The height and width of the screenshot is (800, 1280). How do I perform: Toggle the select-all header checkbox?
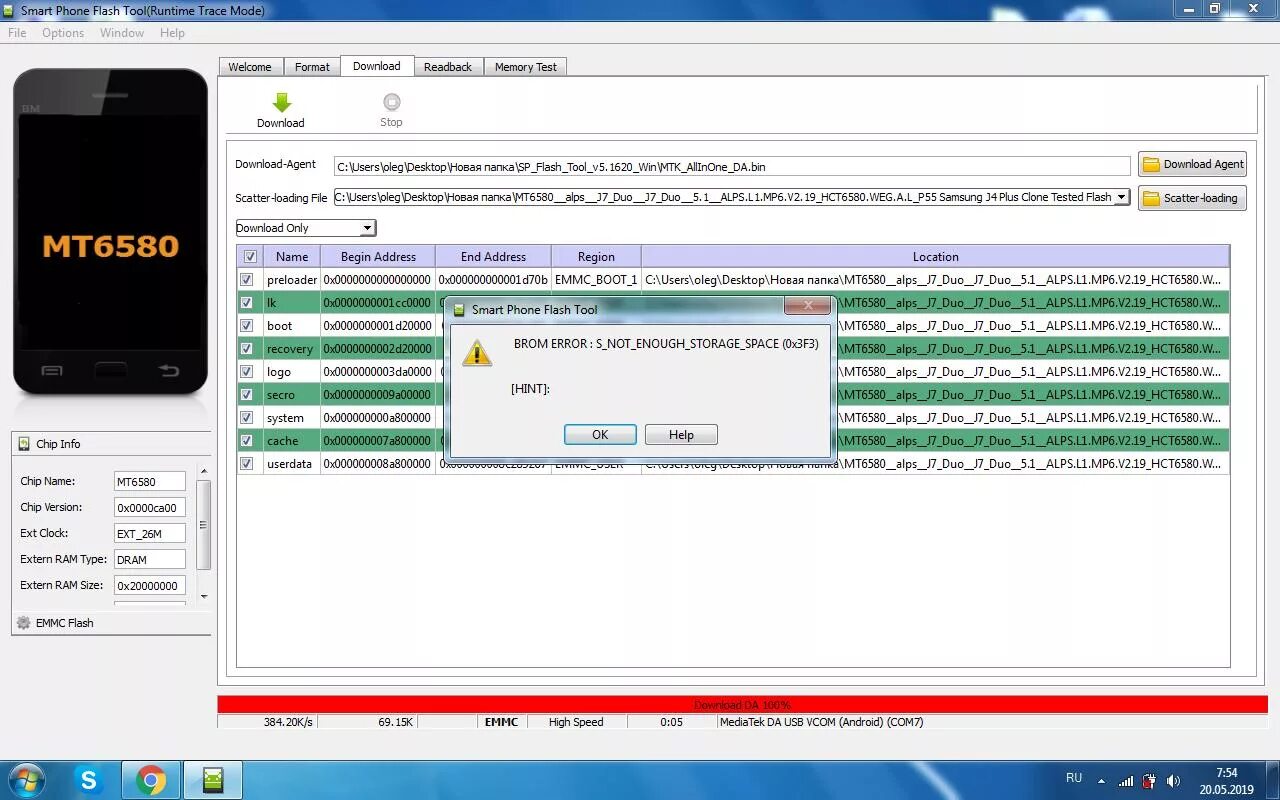tap(250, 257)
